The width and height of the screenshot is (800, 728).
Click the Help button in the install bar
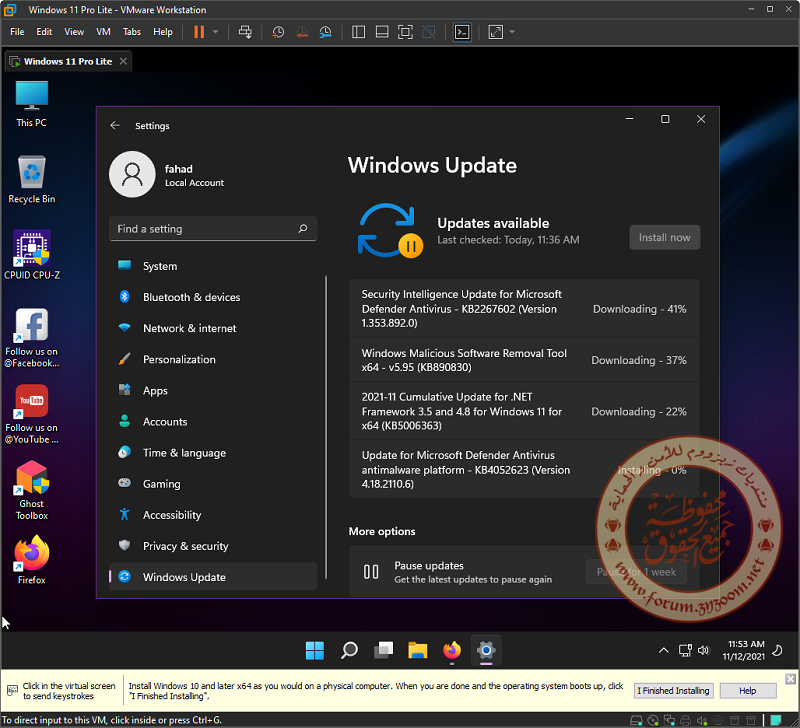748,691
